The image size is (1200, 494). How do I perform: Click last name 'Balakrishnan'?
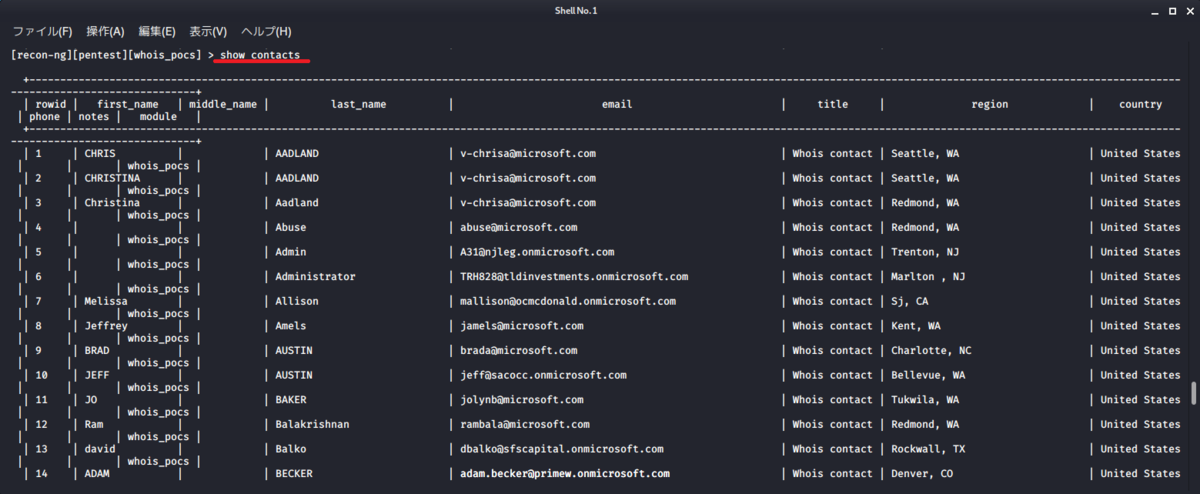tap(312, 425)
